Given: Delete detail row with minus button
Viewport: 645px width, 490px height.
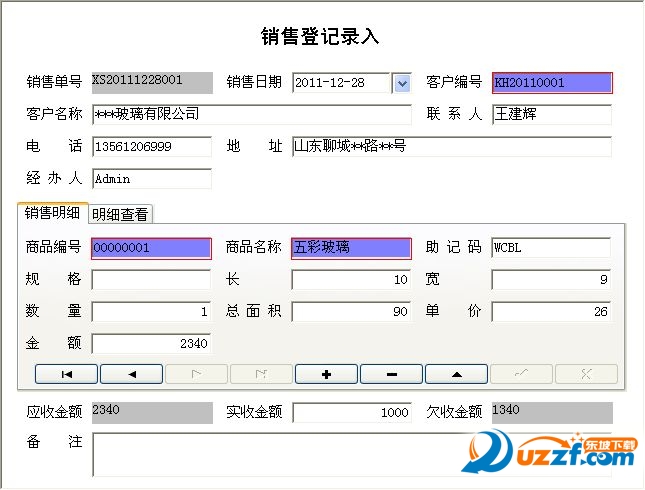Looking at the screenshot, I should 392,374.
